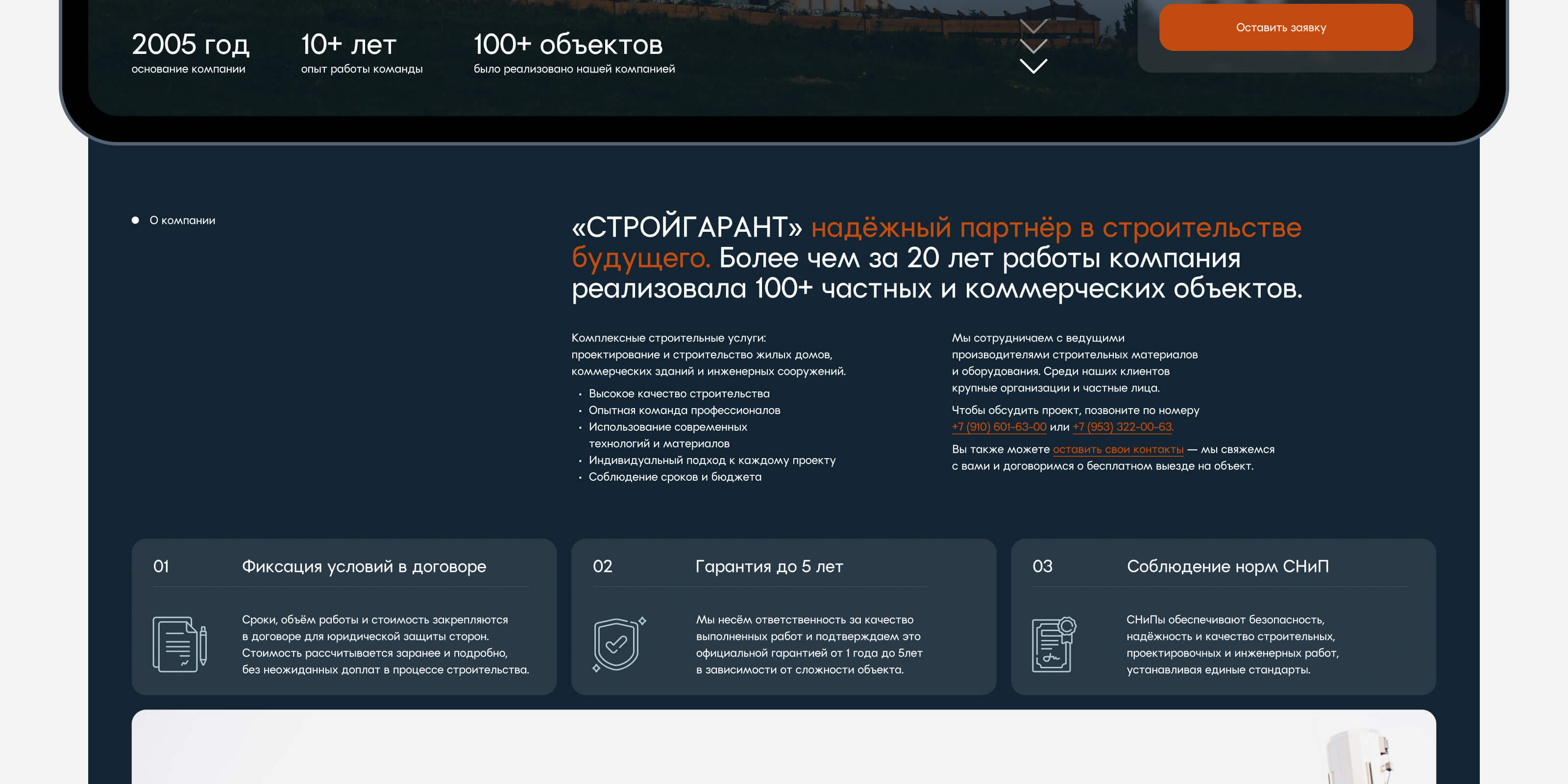
Task: Click description starting СНиПы обеспечивают безопасность
Action: pyautogui.click(x=1233, y=645)
